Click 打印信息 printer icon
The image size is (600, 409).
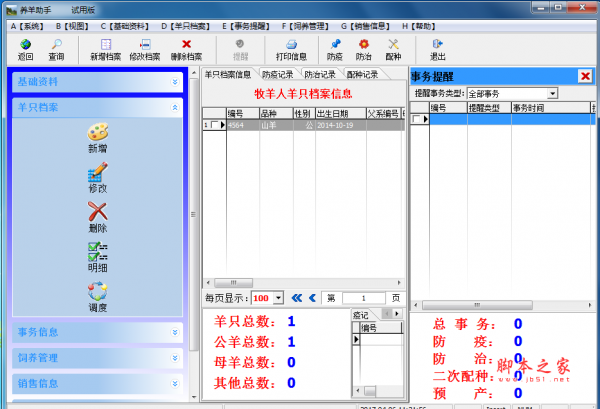(291, 44)
